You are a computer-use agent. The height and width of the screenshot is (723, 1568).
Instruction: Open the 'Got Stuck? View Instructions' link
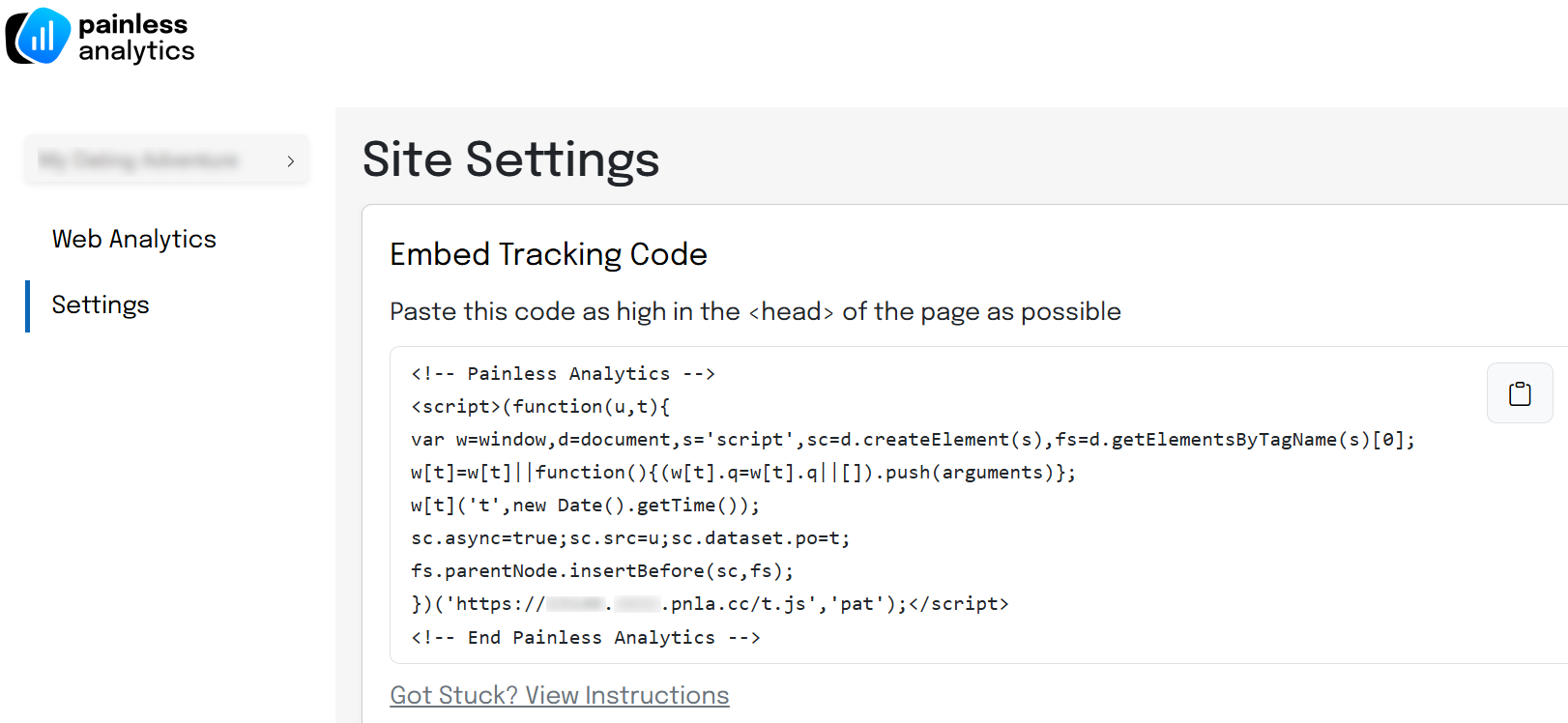(560, 695)
